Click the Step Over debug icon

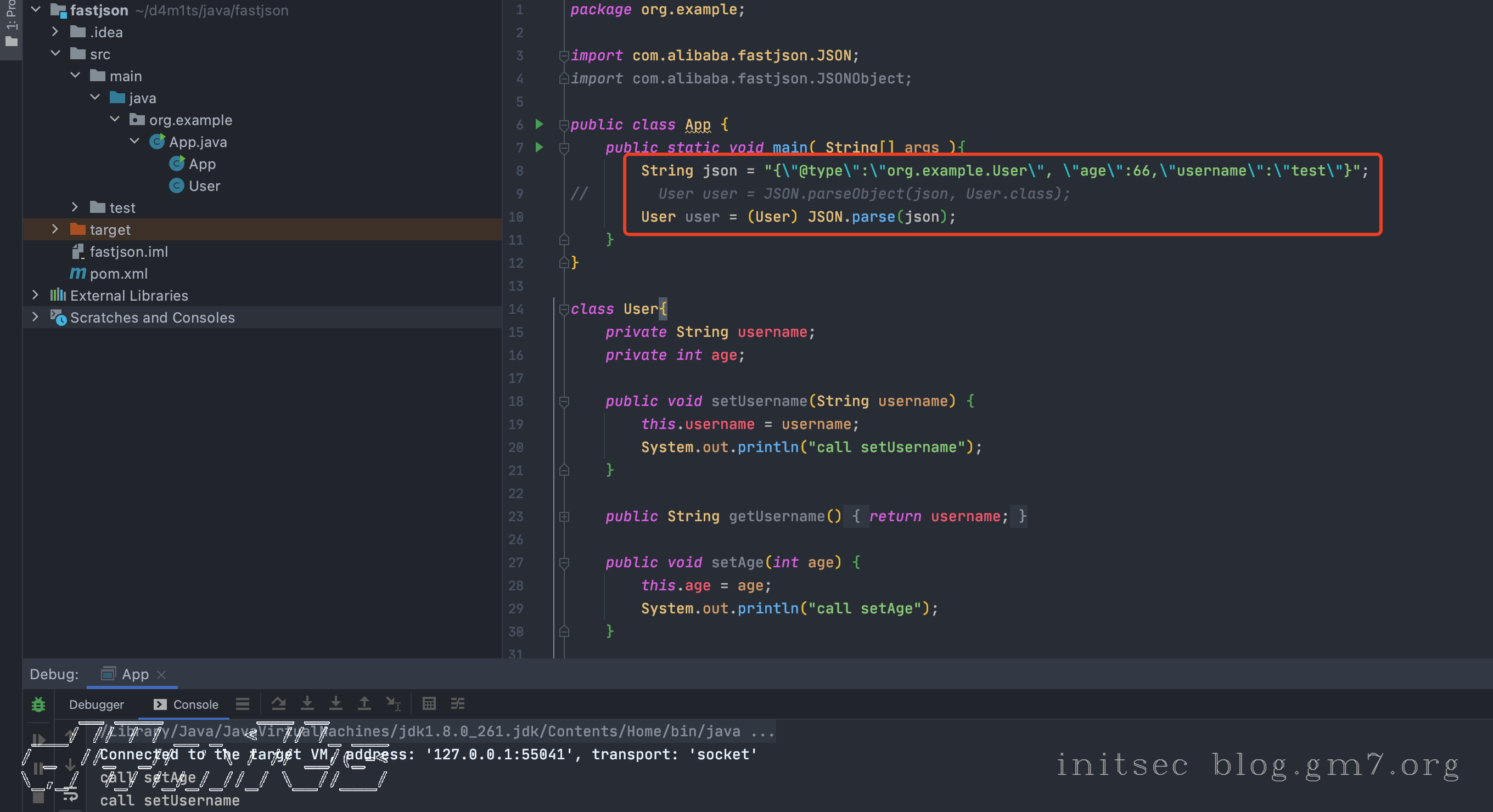pos(278,704)
